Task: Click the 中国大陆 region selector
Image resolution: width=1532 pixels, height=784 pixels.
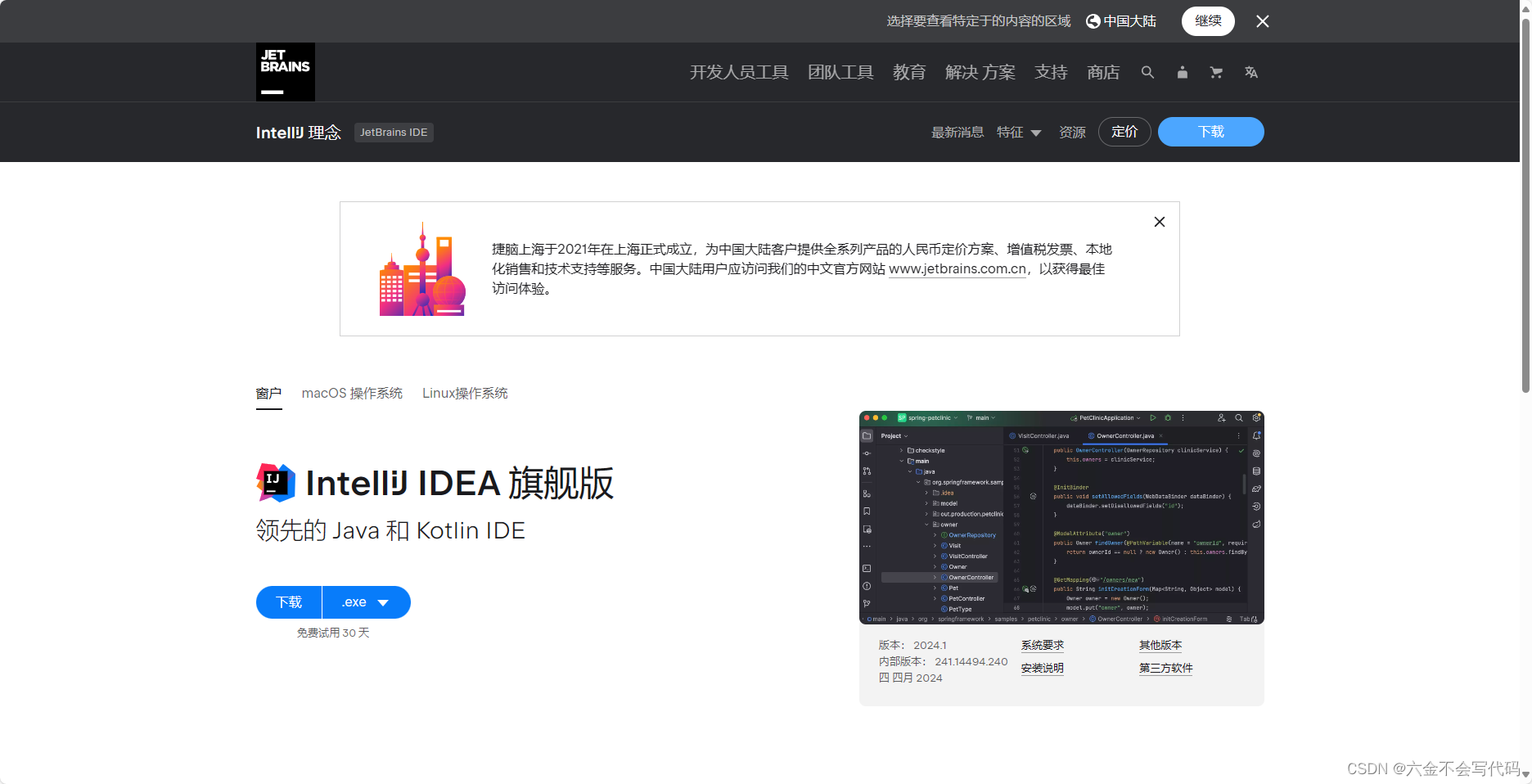Action: click(1121, 21)
